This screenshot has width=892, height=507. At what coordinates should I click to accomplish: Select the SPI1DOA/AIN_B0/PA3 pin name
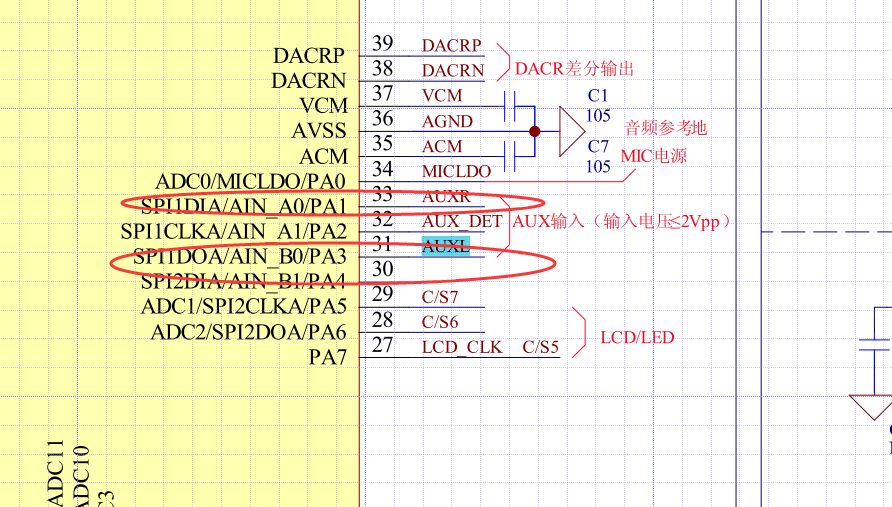pos(239,257)
